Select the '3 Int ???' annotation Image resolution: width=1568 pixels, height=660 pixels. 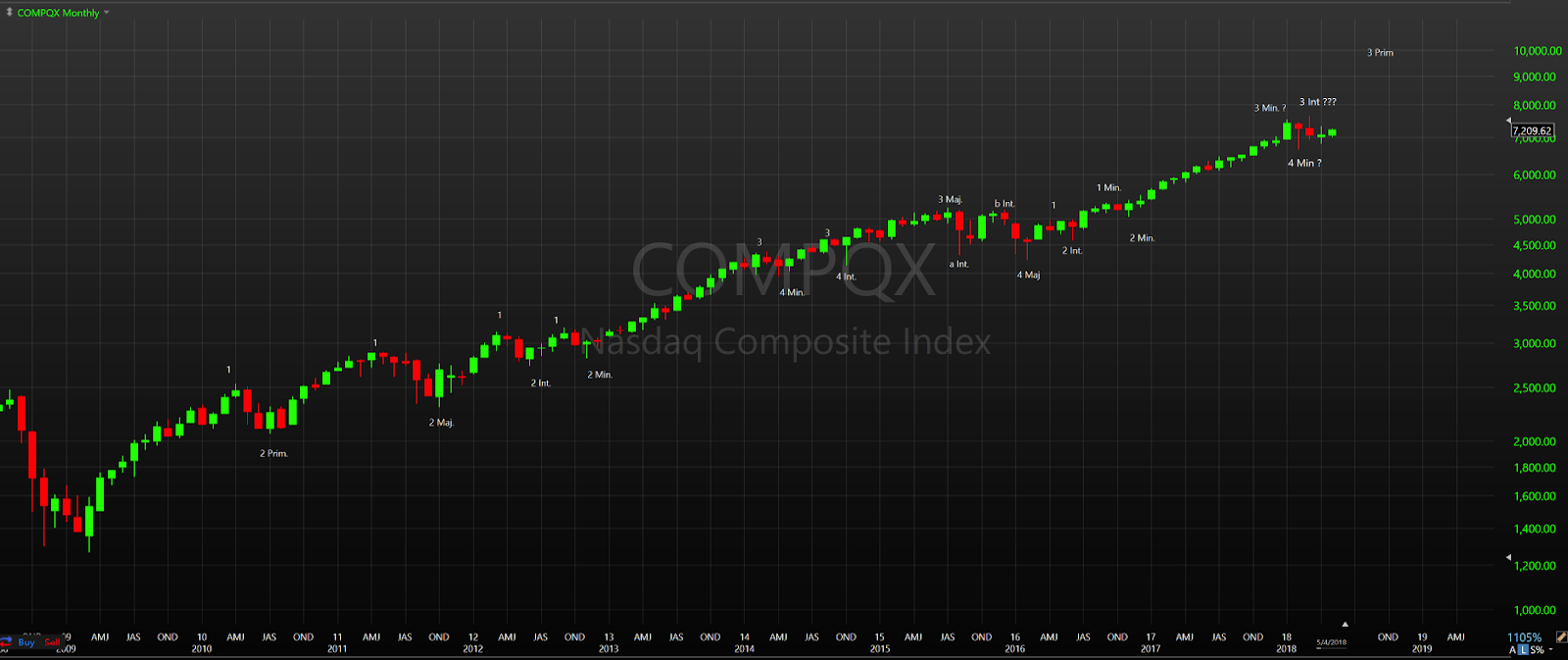click(1317, 102)
